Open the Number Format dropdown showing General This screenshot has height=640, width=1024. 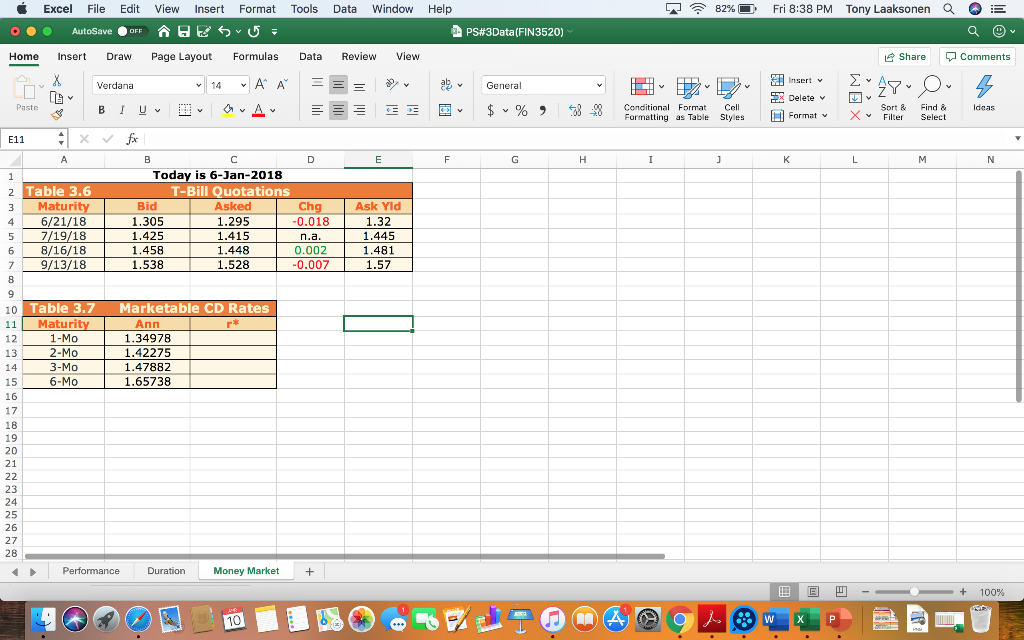pyautogui.click(x=543, y=86)
